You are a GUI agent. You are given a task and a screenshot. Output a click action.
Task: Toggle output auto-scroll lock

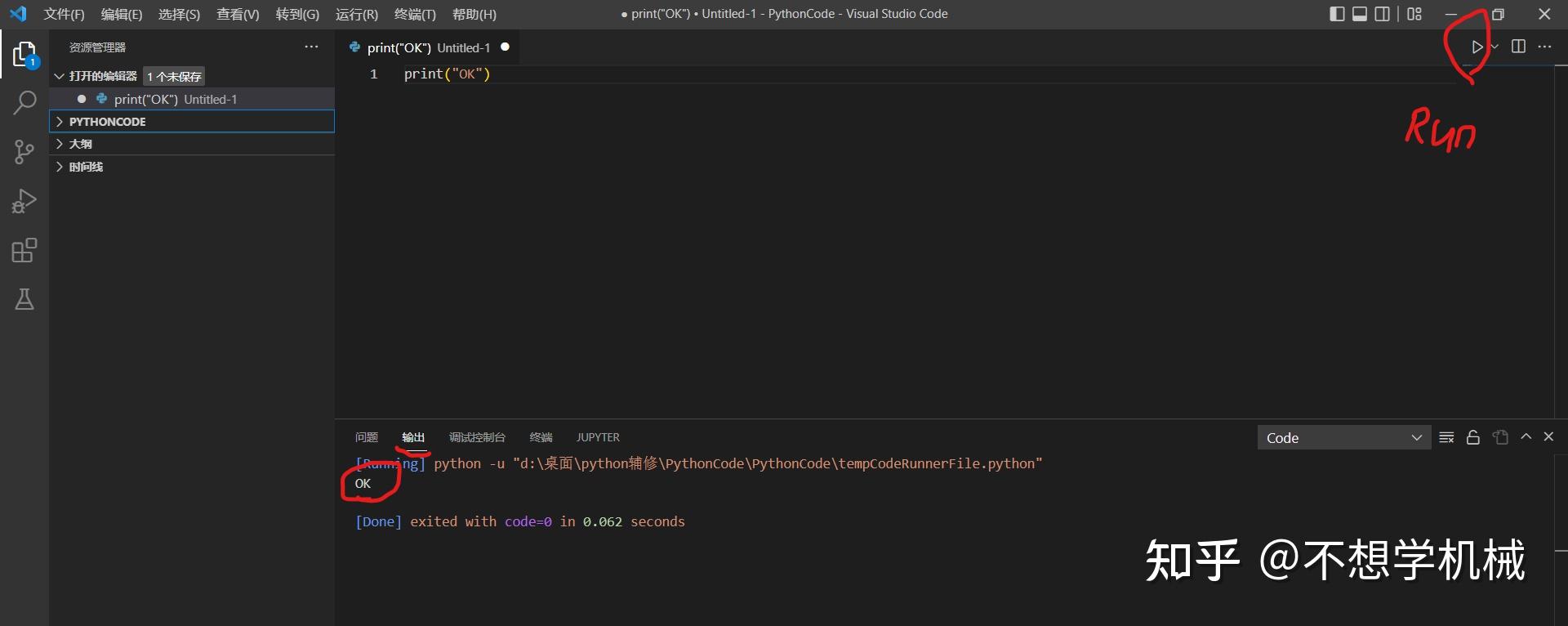pos(1473,437)
